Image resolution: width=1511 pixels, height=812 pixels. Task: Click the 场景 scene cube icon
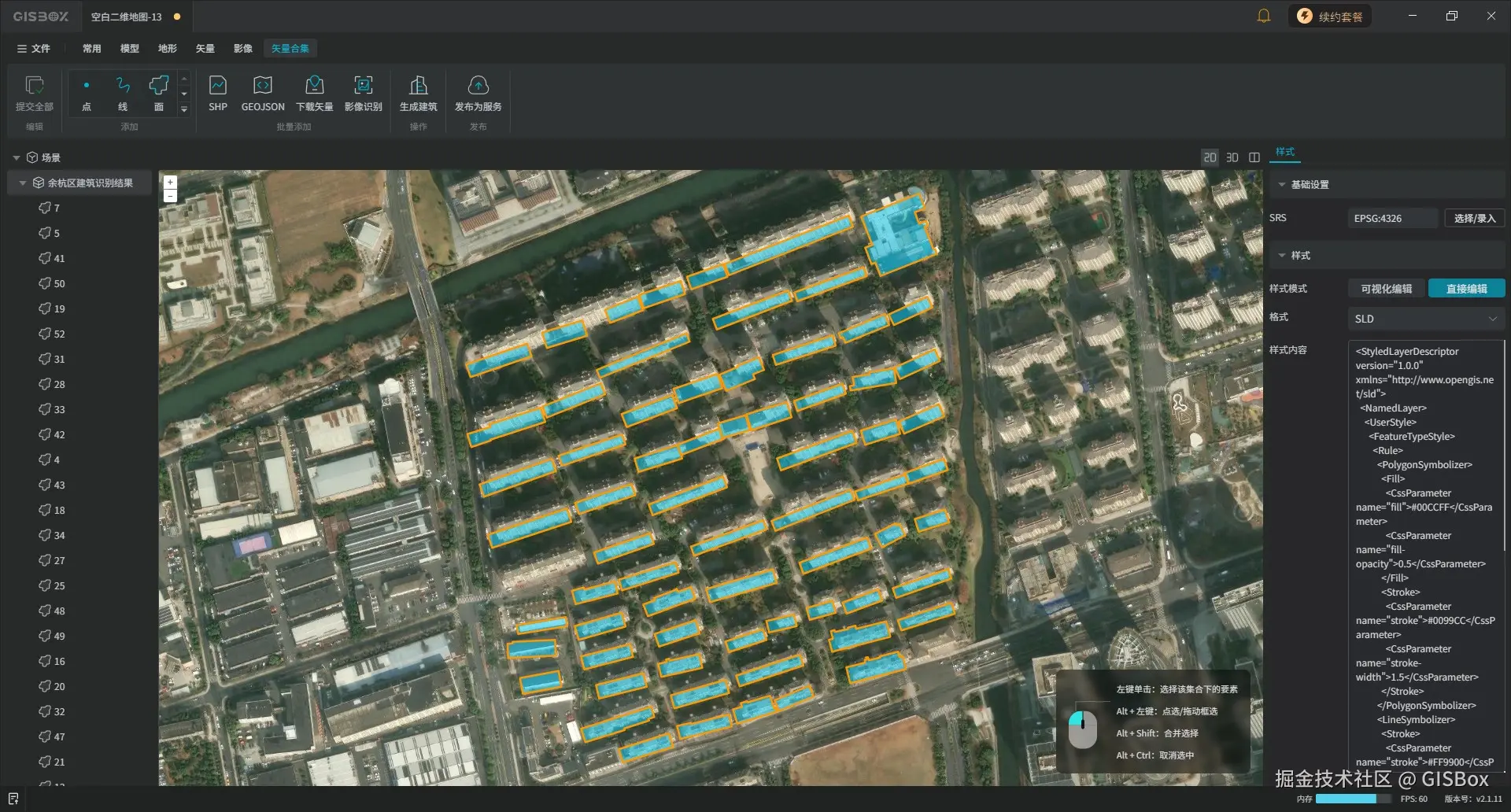click(32, 157)
